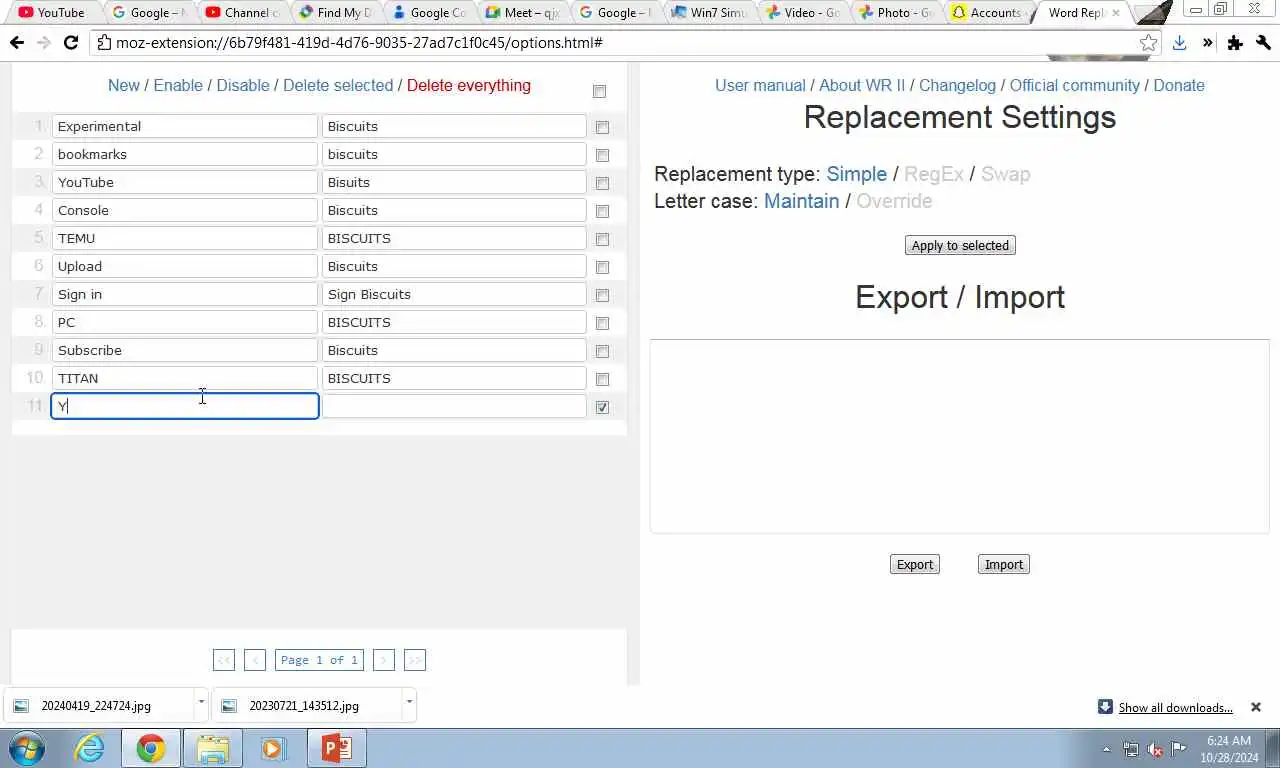The image size is (1280, 768).
Task: Click the Export button
Action: (x=915, y=564)
